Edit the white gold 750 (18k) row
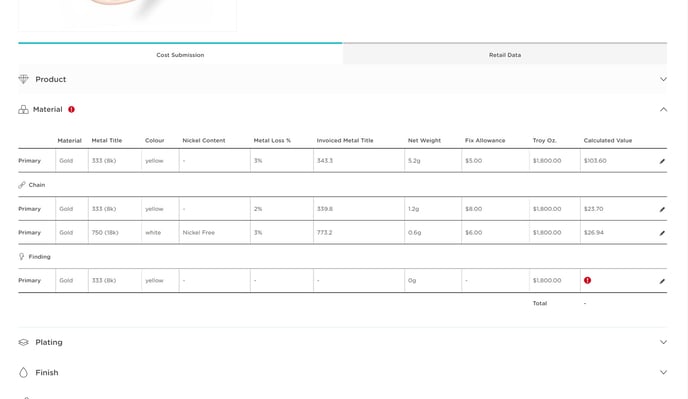 pos(662,233)
